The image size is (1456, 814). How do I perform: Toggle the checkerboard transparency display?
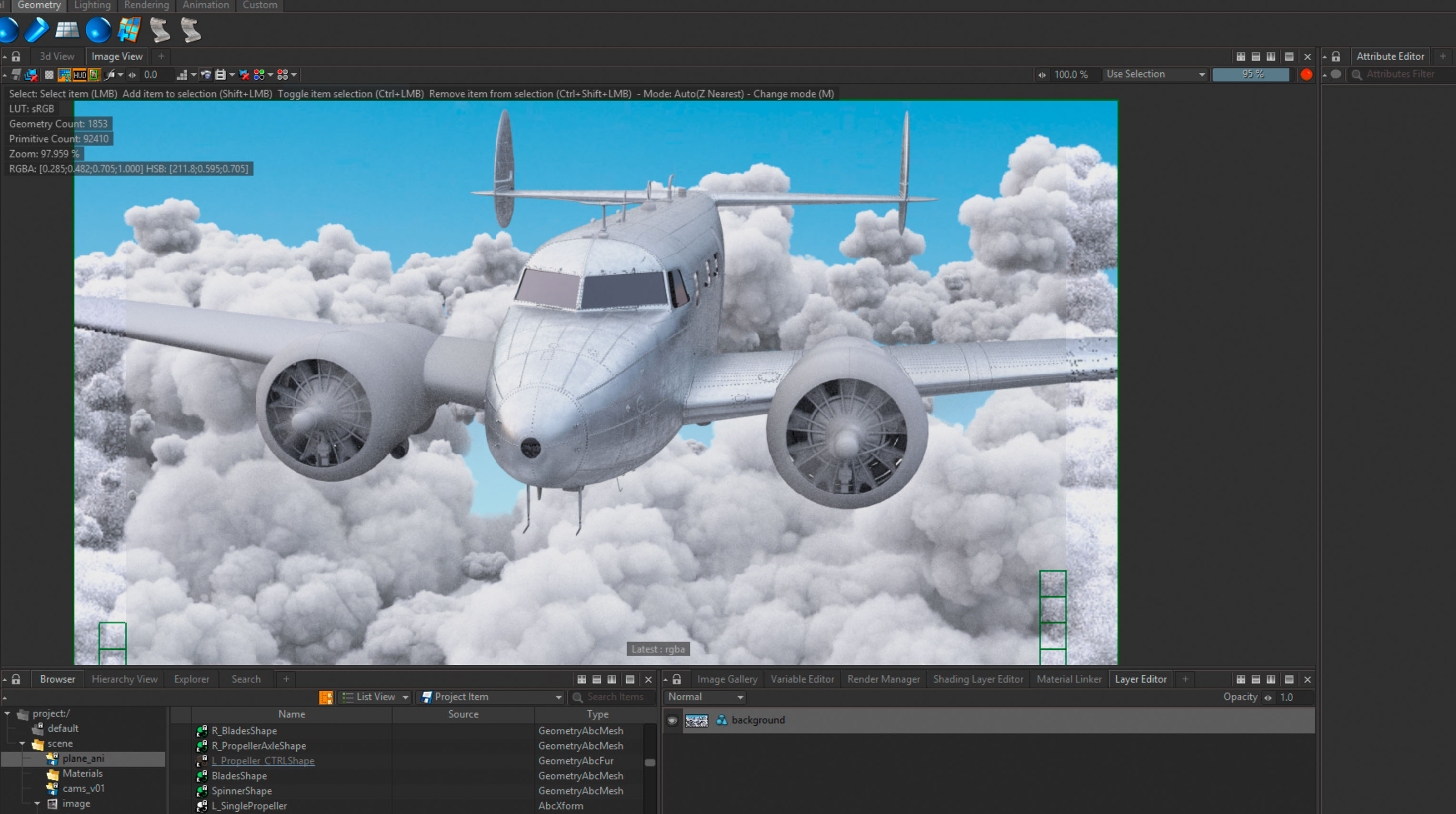[50, 75]
